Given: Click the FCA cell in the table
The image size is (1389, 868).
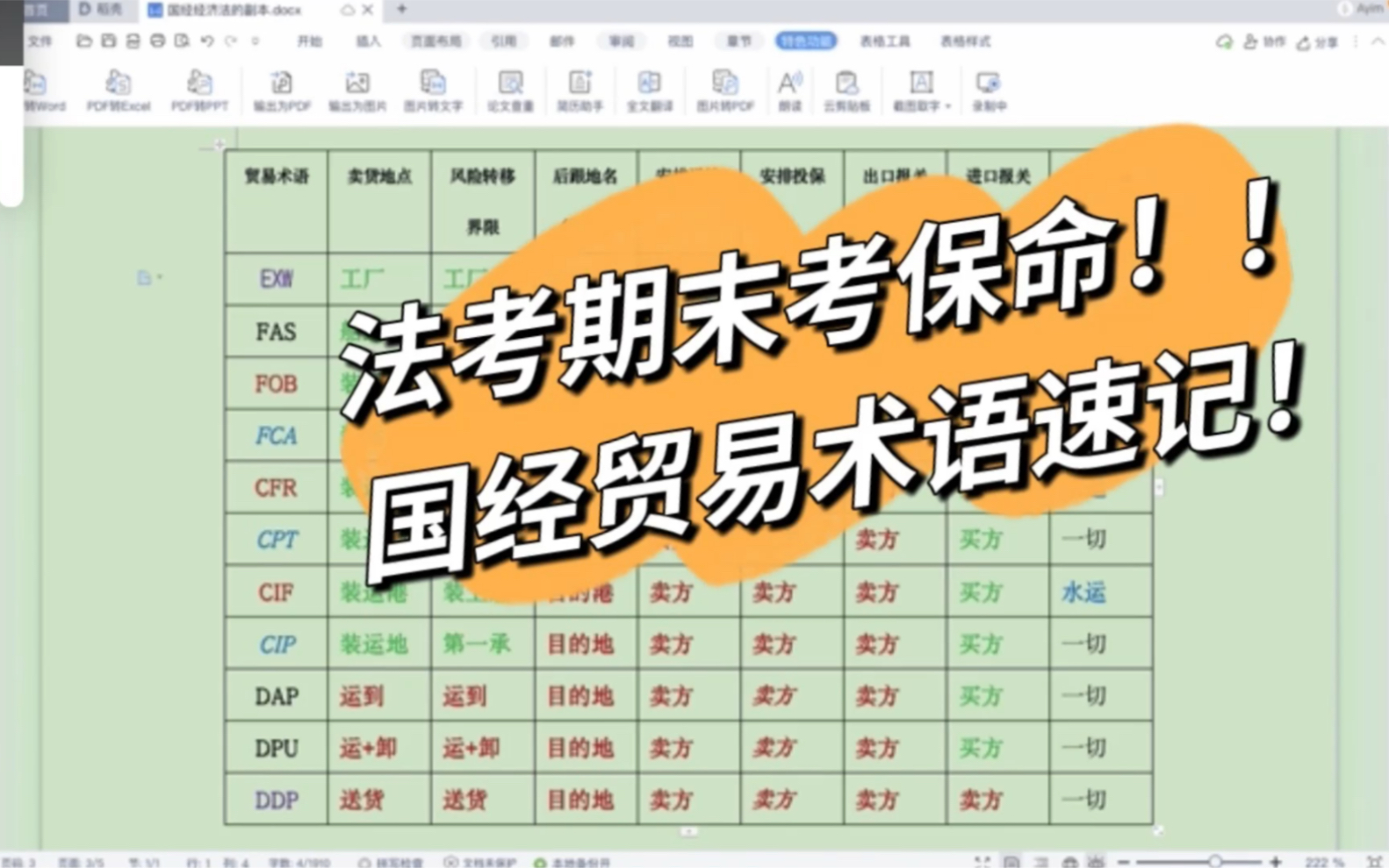Looking at the screenshot, I should [276, 435].
